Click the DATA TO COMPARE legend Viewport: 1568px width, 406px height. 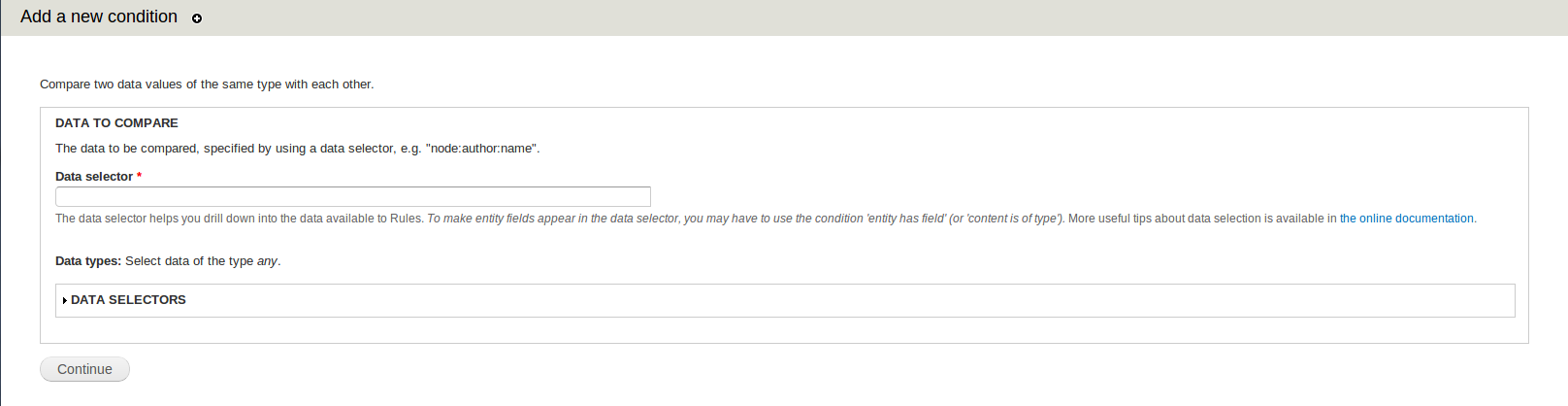(x=116, y=123)
